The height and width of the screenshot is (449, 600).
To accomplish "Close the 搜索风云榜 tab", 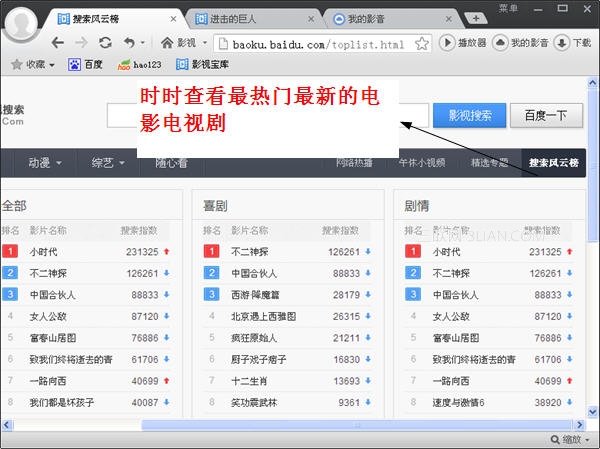I will point(173,19).
